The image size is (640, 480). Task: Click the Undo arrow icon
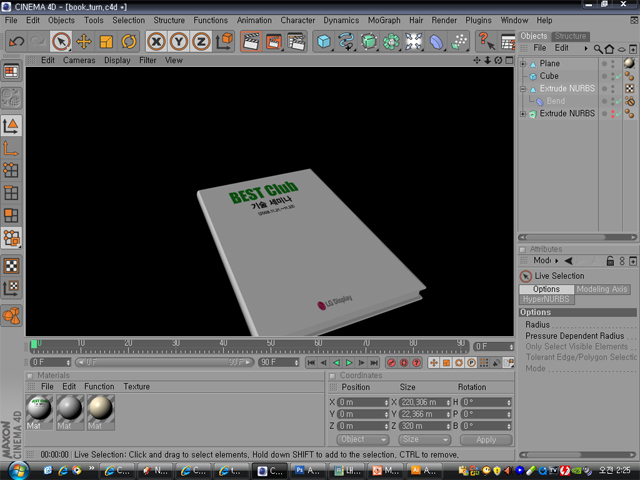coord(16,42)
